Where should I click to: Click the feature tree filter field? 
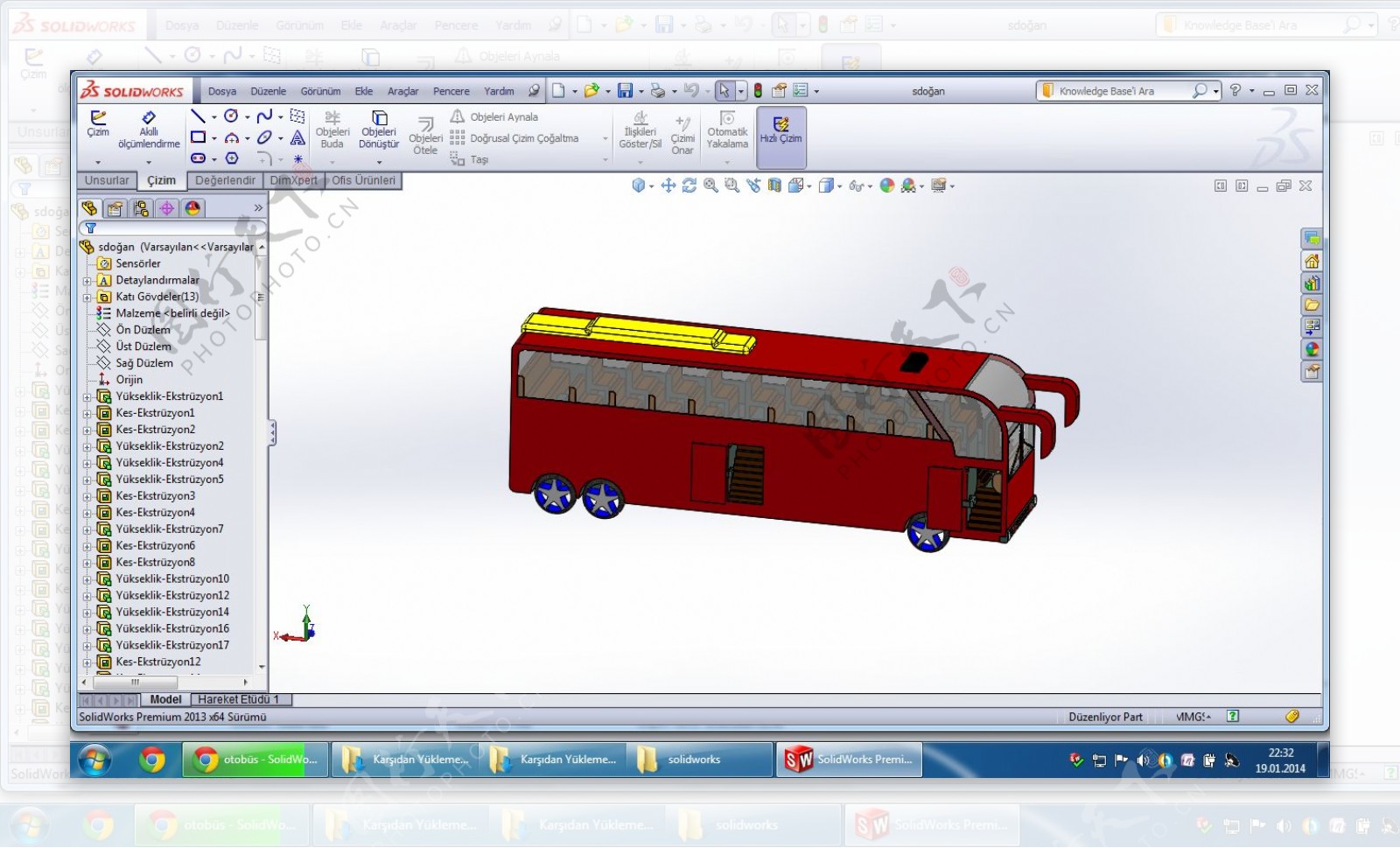(x=171, y=228)
